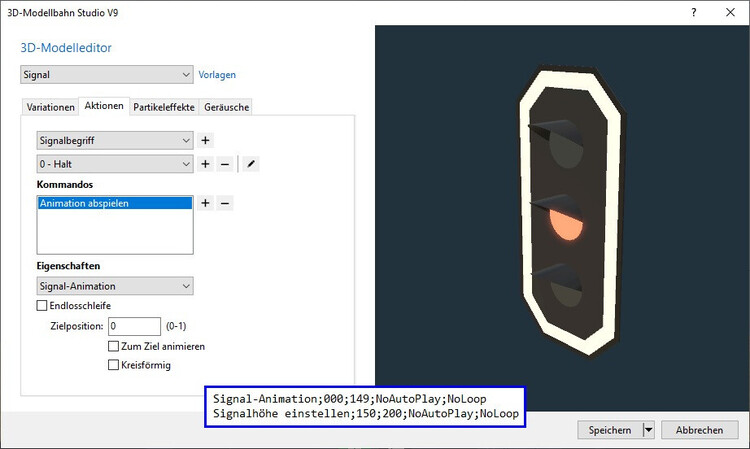Add a new state next to 0 - Halt

[x=205, y=164]
